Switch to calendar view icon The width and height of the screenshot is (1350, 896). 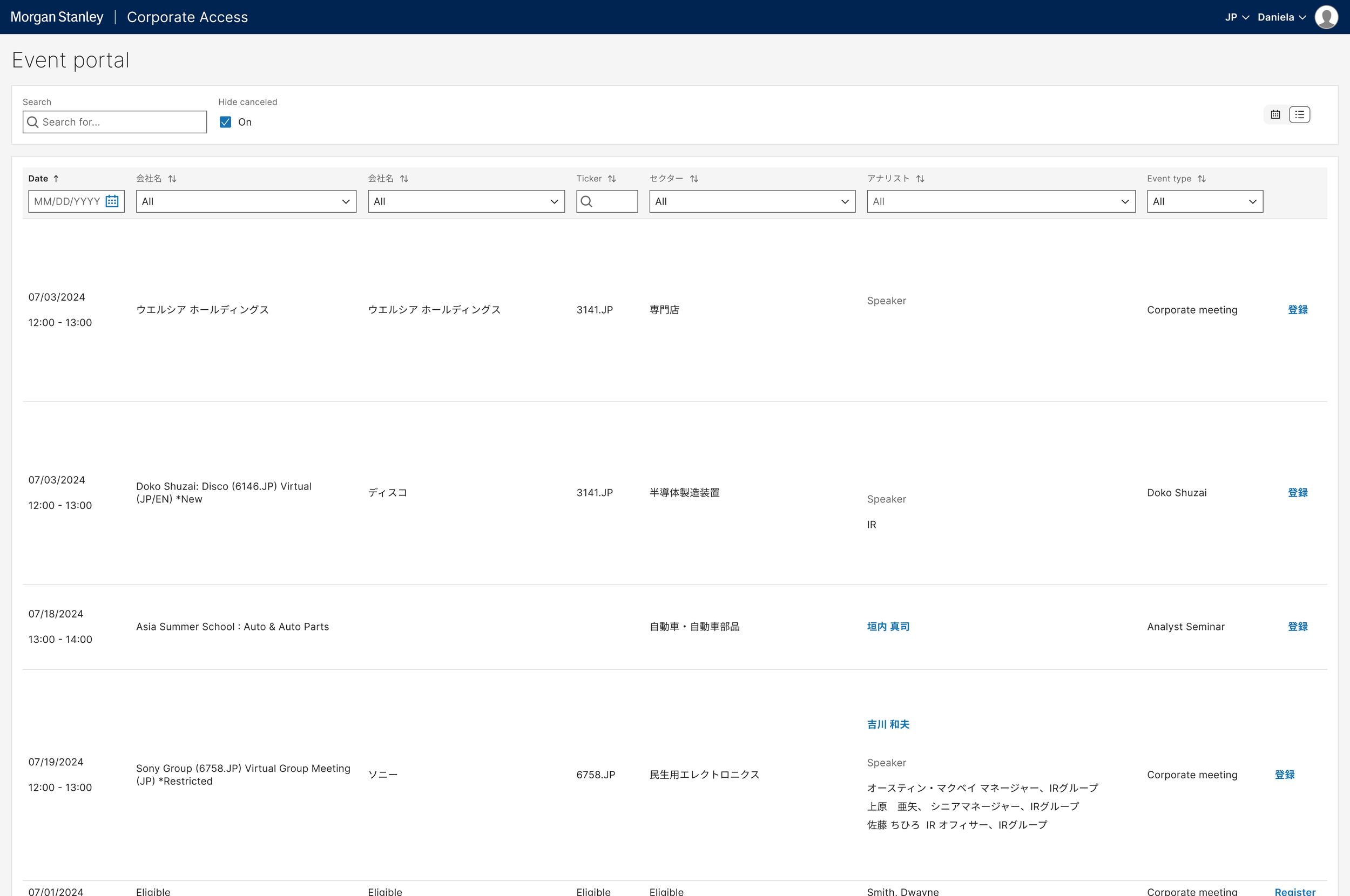coord(1275,114)
